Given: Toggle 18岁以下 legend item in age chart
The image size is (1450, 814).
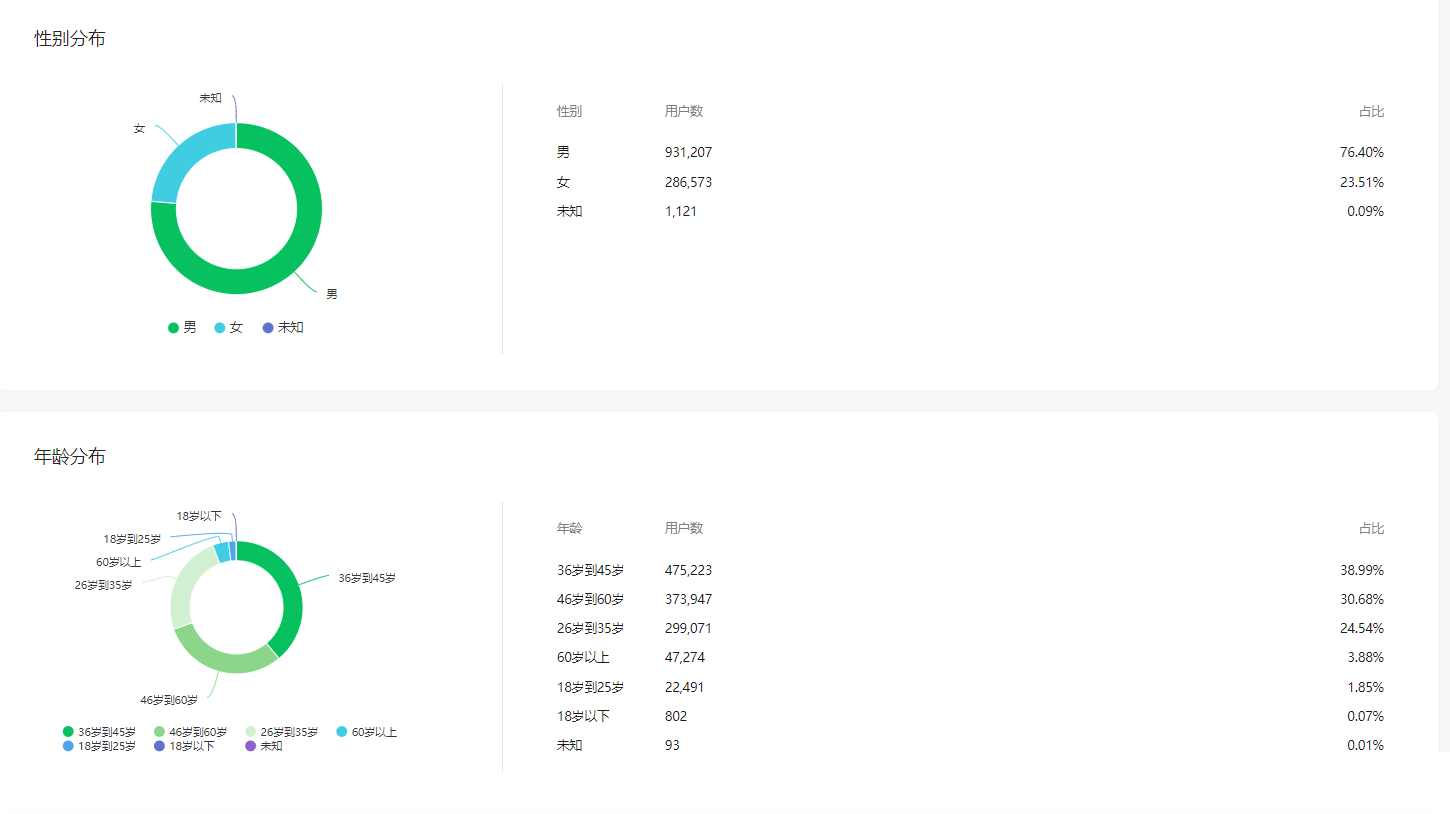Looking at the screenshot, I should 184,746.
